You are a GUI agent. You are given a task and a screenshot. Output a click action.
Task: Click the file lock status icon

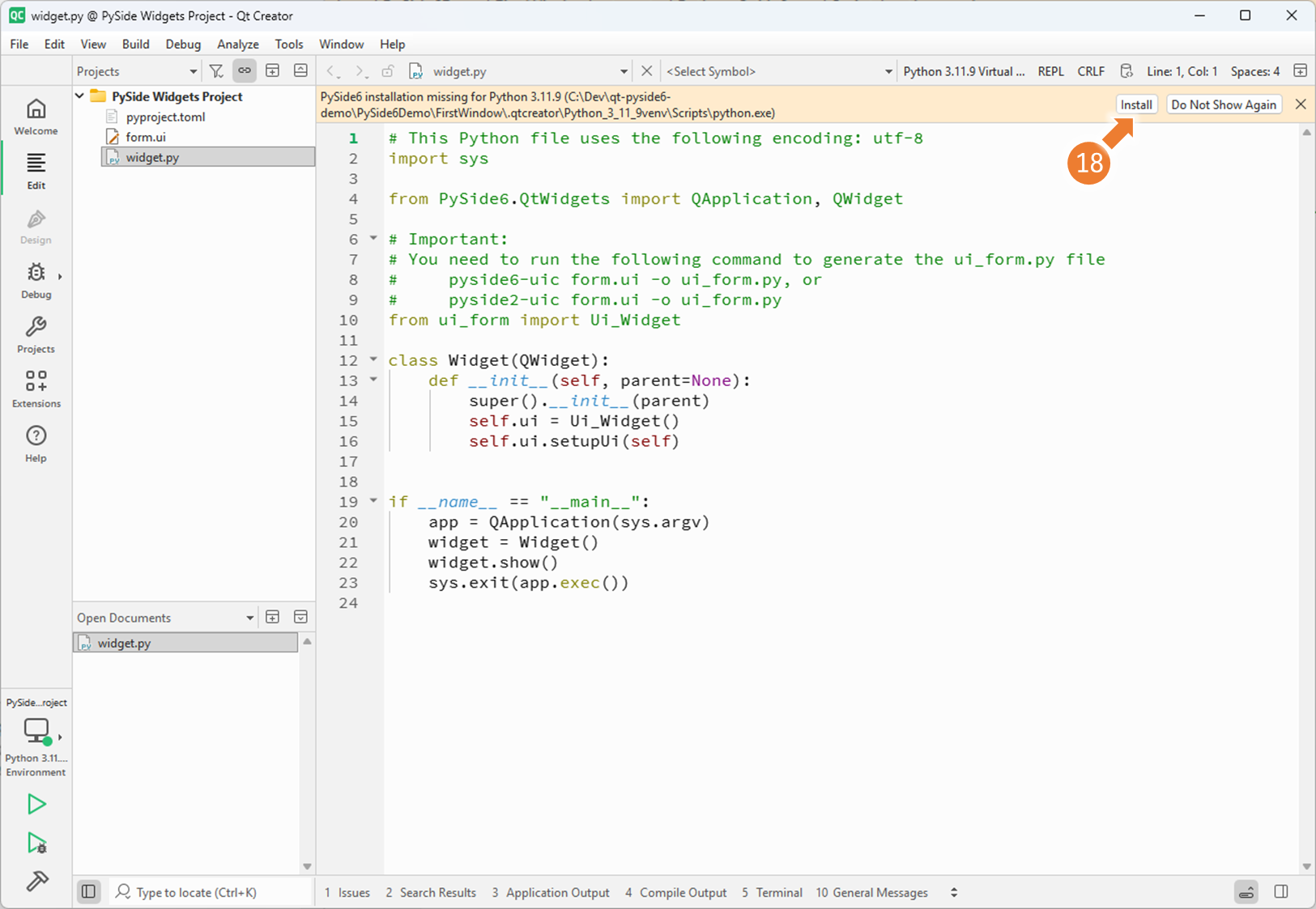388,71
